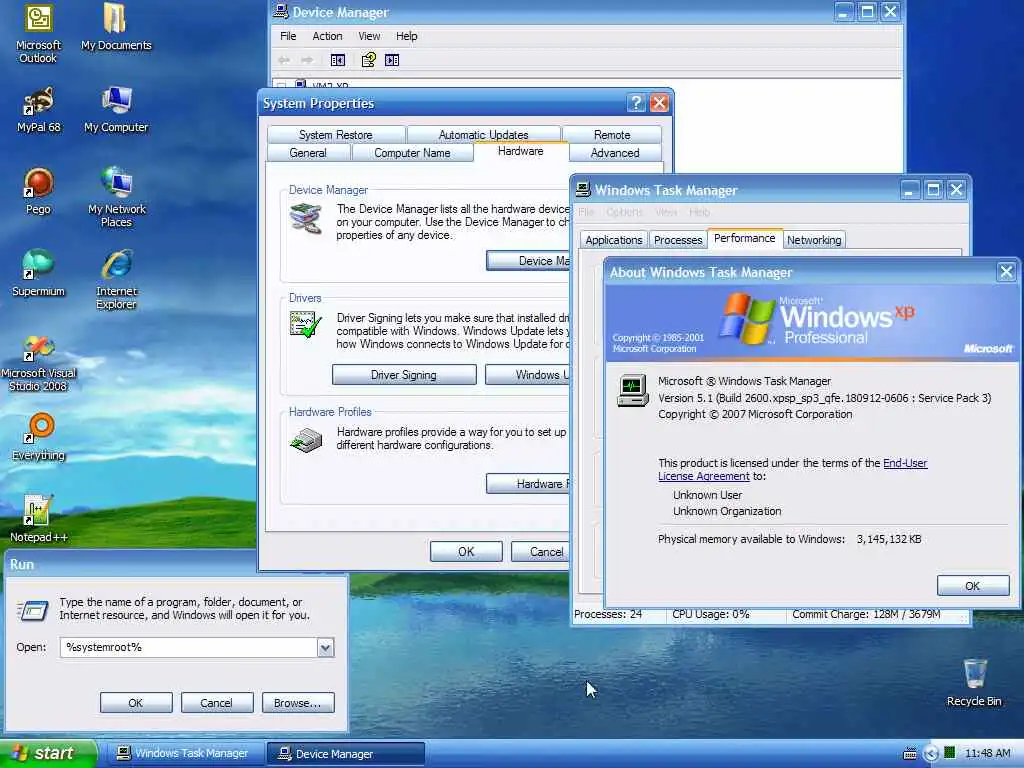Click the on-screen keyboard tray icon
The width and height of the screenshot is (1024, 768).
[909, 754]
